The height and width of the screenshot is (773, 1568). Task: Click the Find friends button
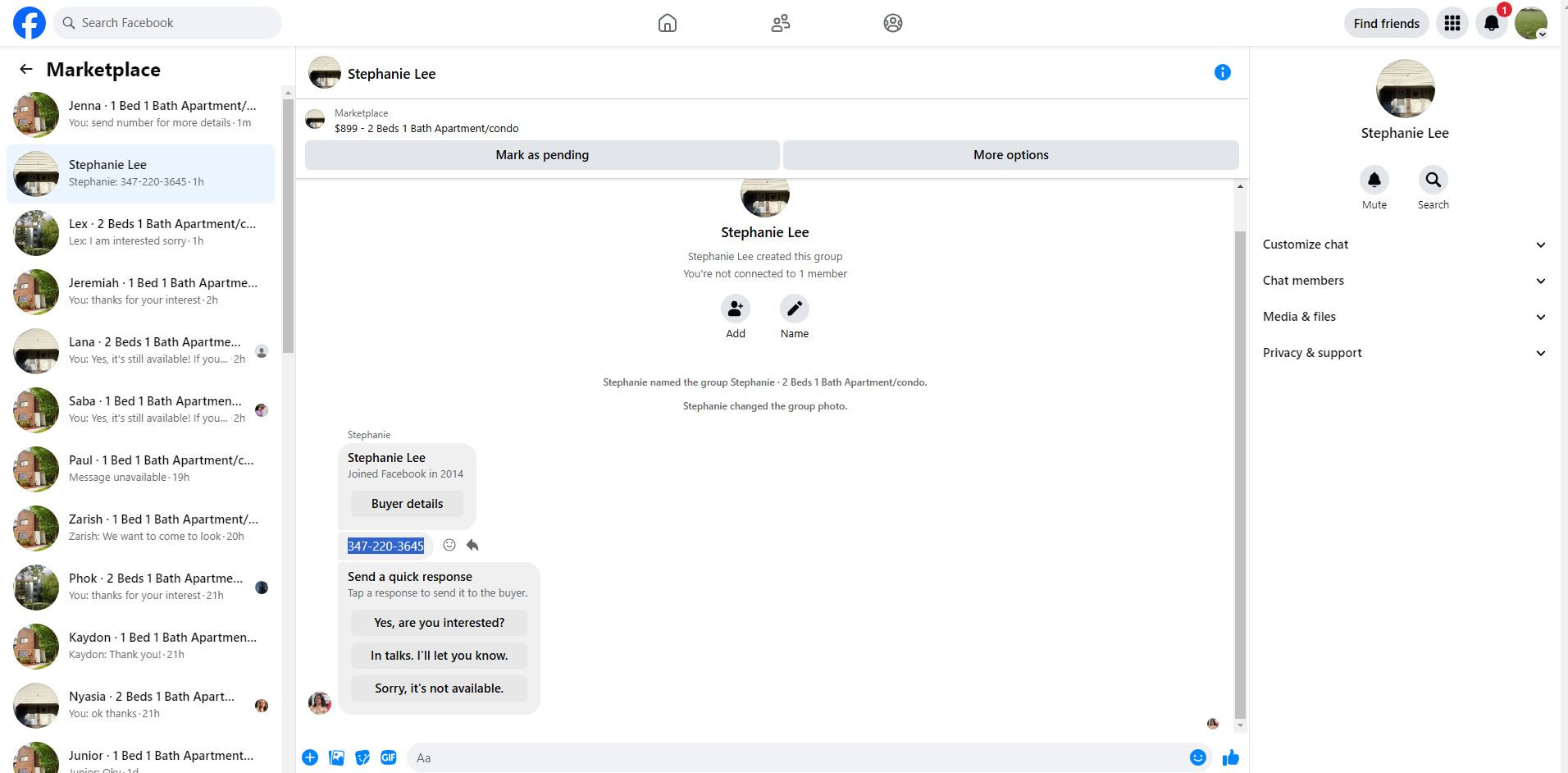pyautogui.click(x=1386, y=23)
